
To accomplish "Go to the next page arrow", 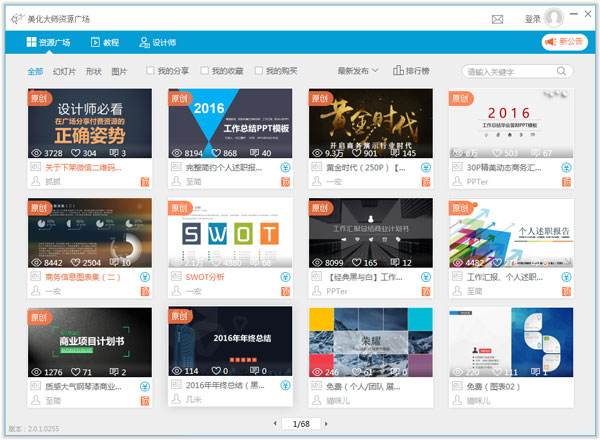I will tap(326, 424).
